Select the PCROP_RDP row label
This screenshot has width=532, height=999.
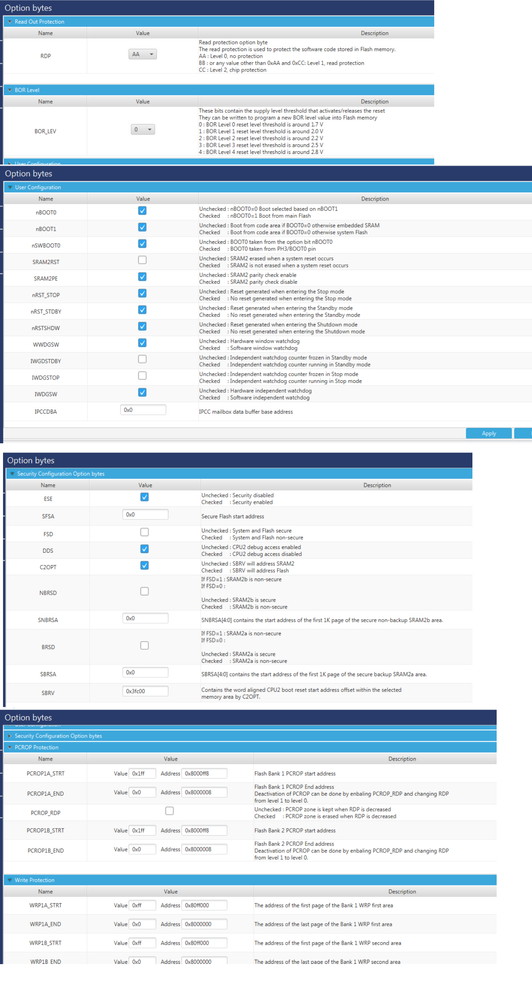pos(45,812)
